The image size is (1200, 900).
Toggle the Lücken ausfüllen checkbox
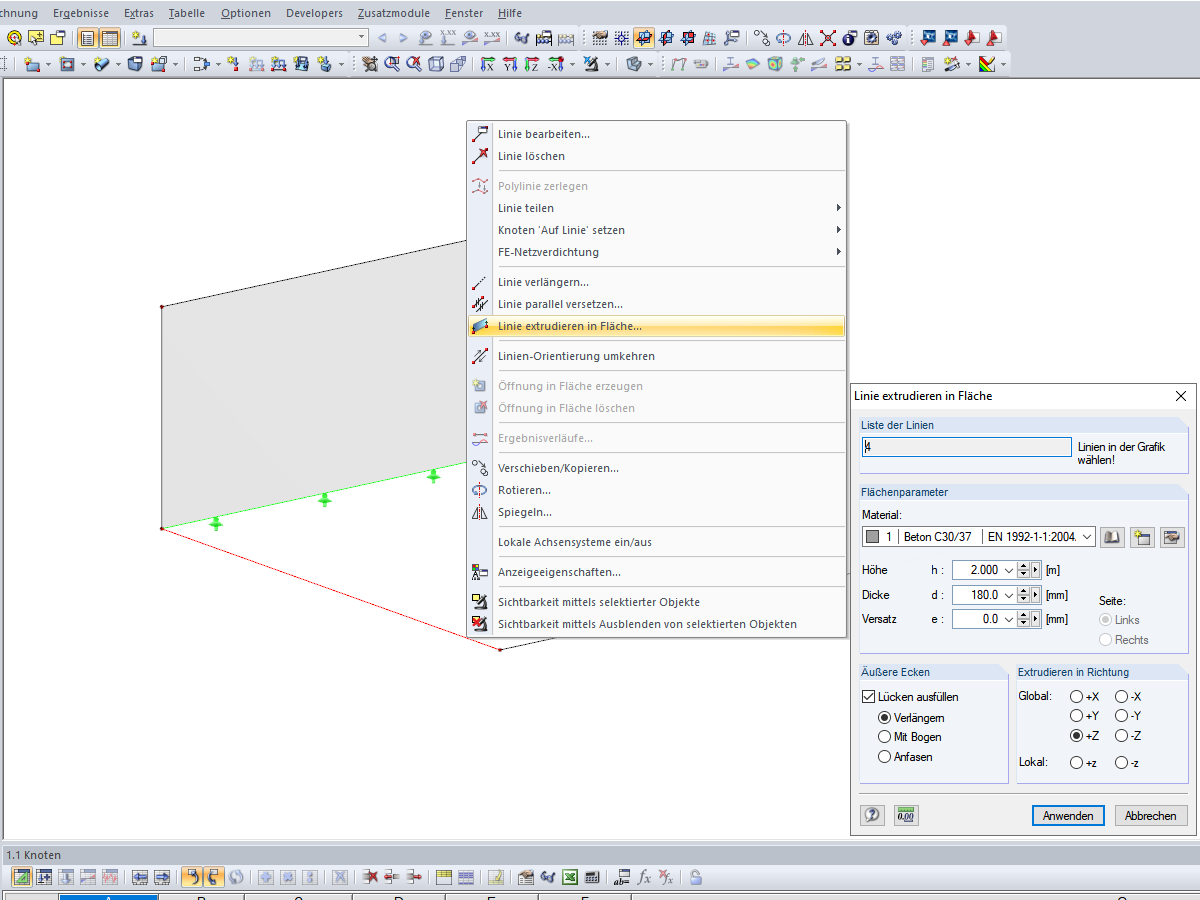868,697
